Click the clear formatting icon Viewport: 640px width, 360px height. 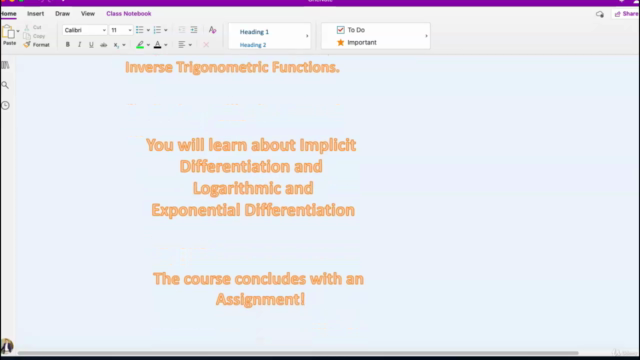212,30
